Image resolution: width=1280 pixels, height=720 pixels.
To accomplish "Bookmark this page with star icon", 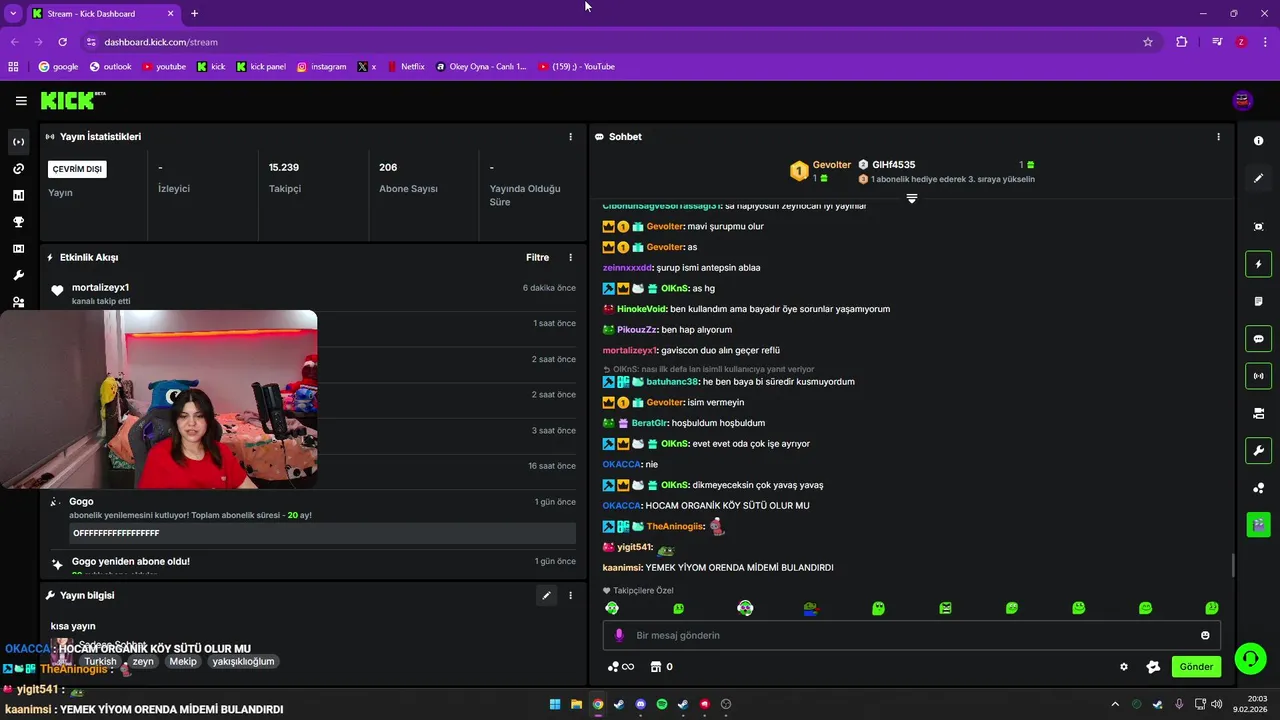I will [1148, 42].
